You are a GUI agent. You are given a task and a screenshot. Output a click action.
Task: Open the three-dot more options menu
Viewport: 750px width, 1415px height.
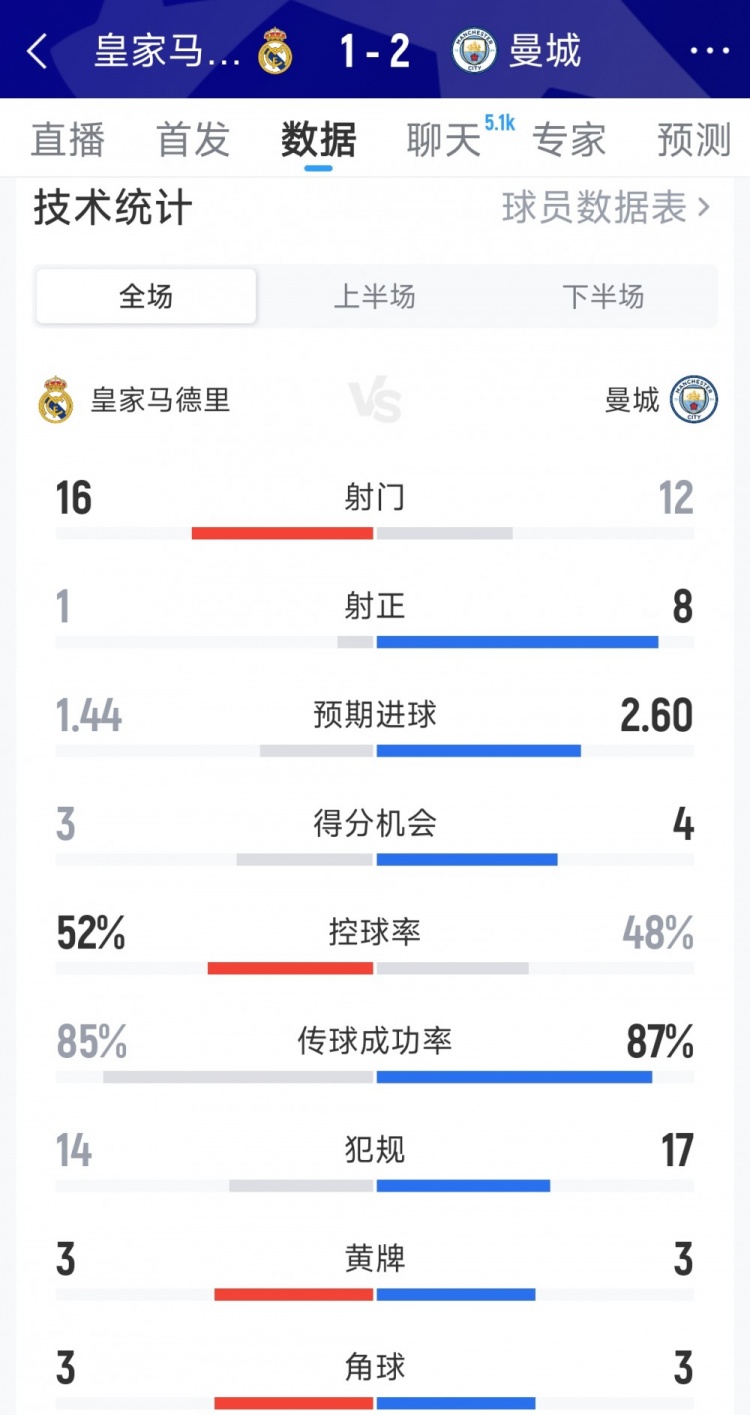pyautogui.click(x=709, y=52)
